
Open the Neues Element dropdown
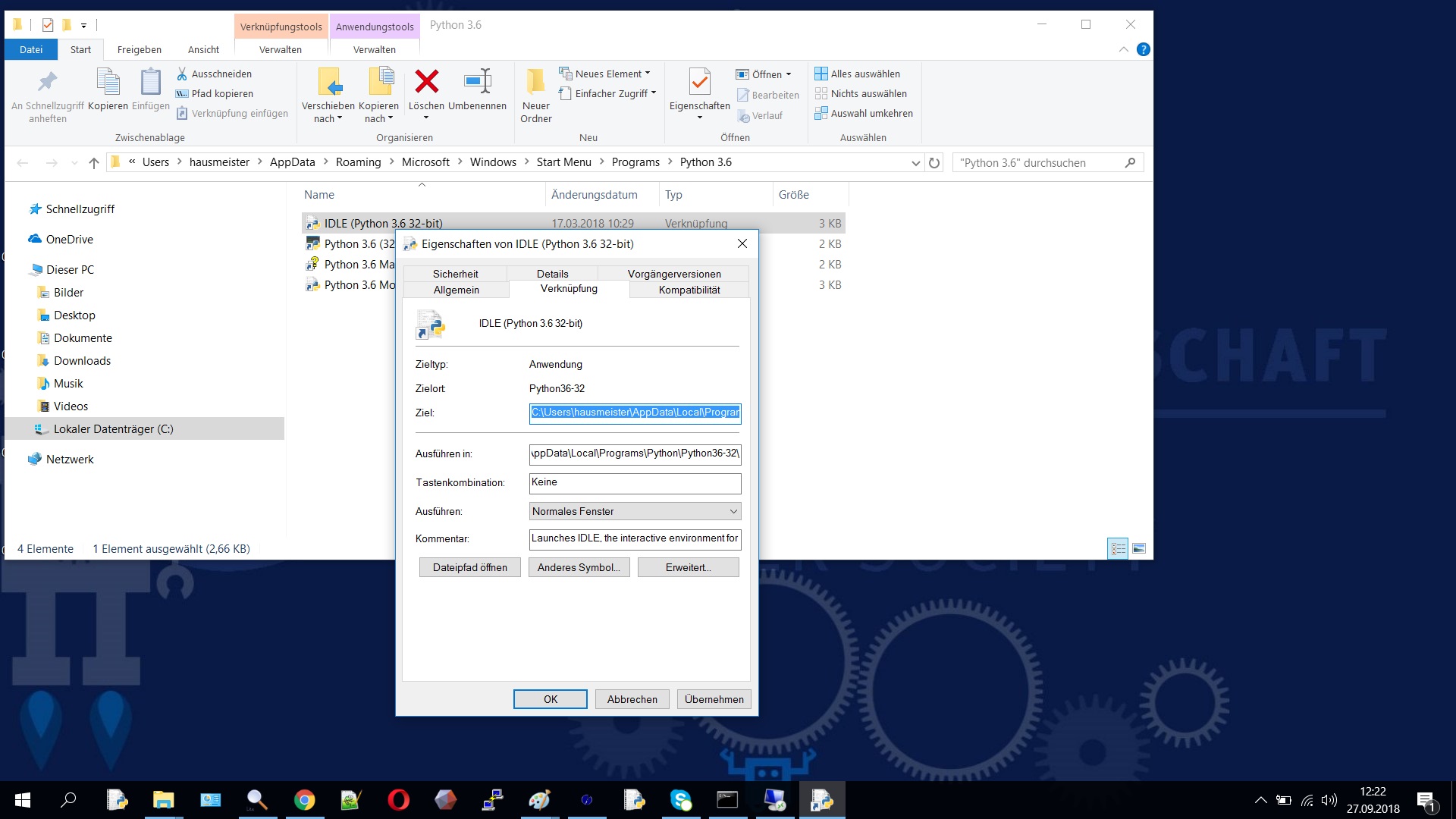pos(604,74)
